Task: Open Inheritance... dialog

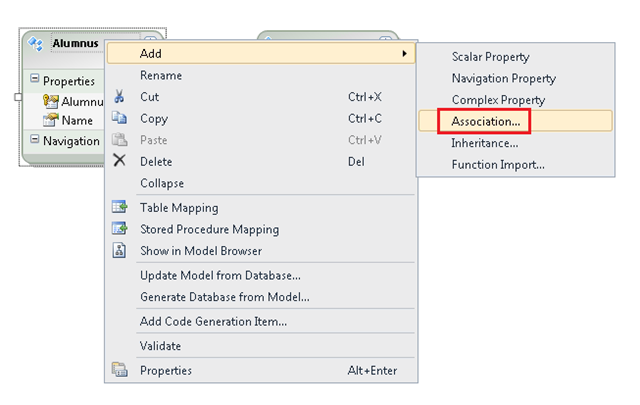Action: pyautogui.click(x=484, y=143)
